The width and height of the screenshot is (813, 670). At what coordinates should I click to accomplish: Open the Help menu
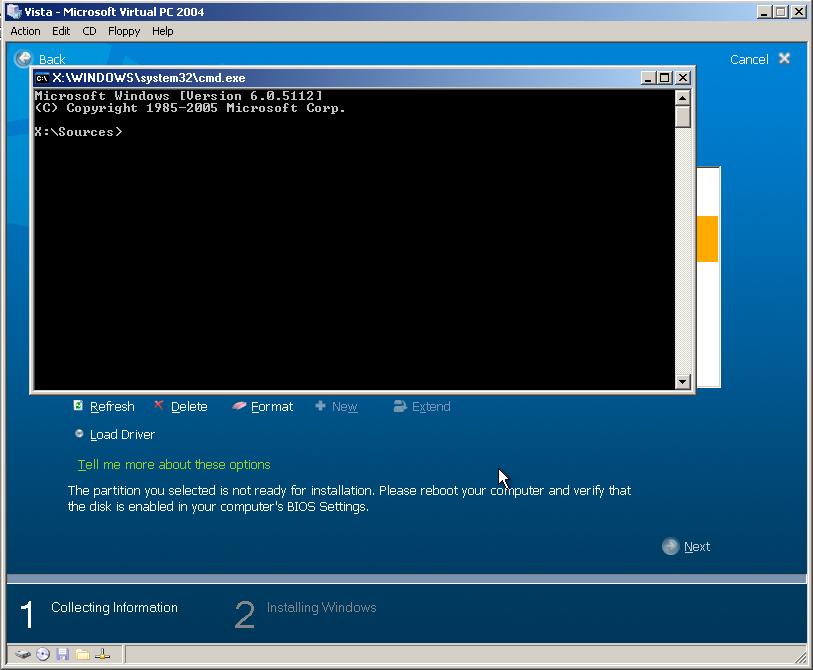(x=162, y=31)
